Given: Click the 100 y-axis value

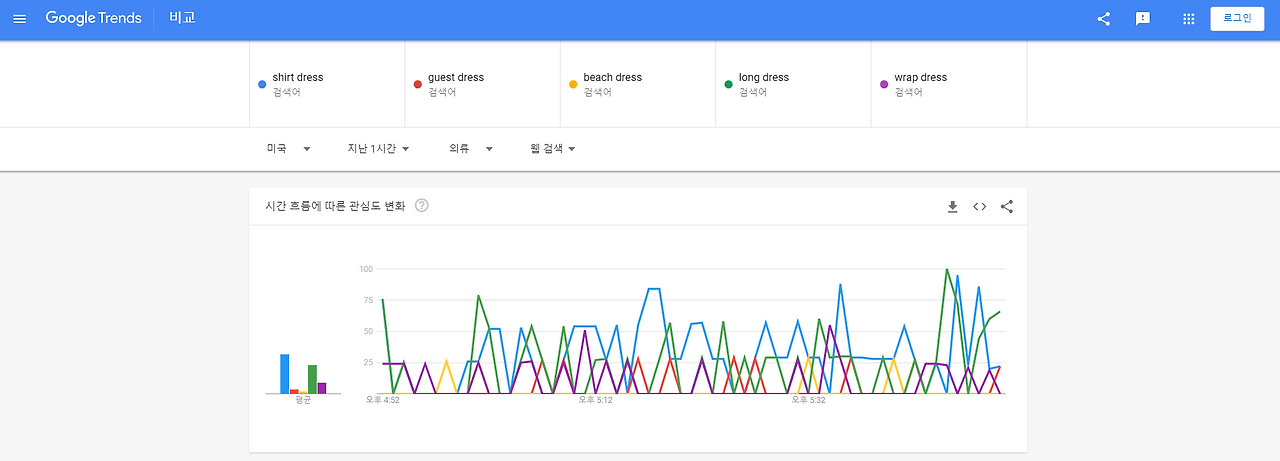Looking at the screenshot, I should [x=365, y=269].
